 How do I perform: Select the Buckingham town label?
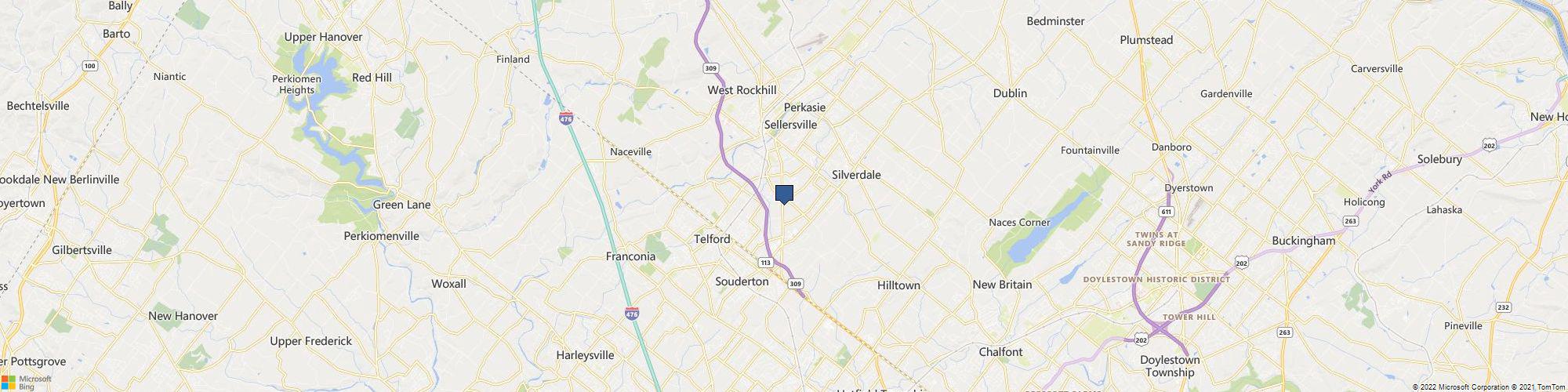click(1303, 241)
